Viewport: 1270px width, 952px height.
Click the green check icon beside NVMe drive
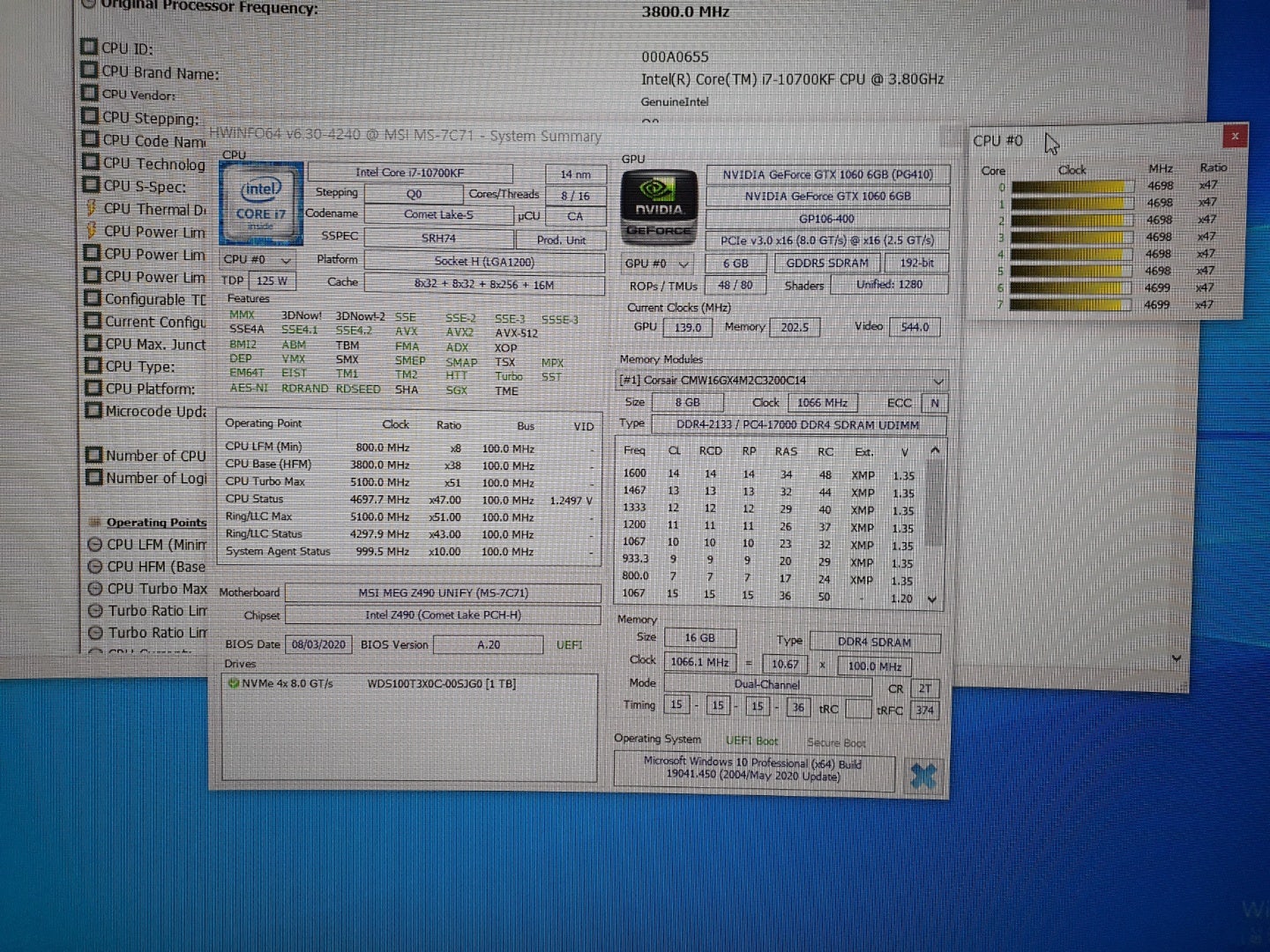pos(234,683)
